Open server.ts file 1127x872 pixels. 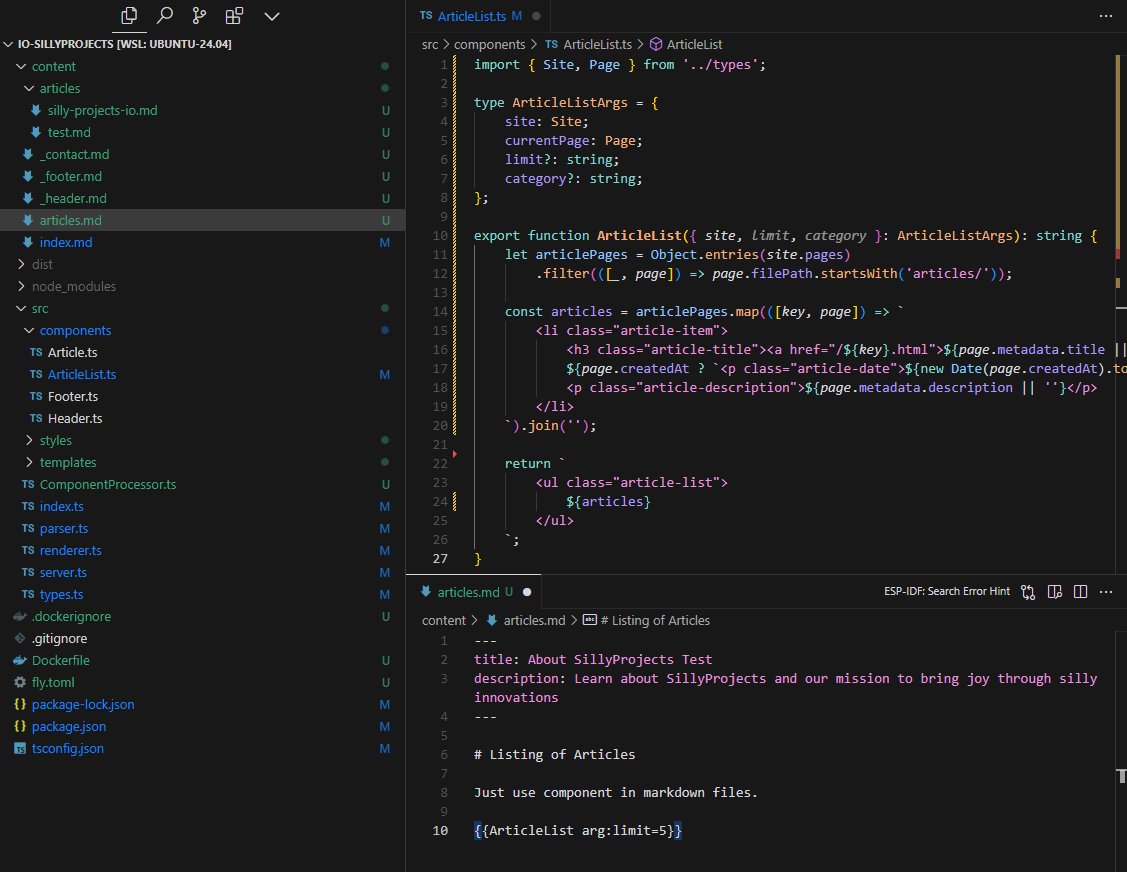pos(203,572)
